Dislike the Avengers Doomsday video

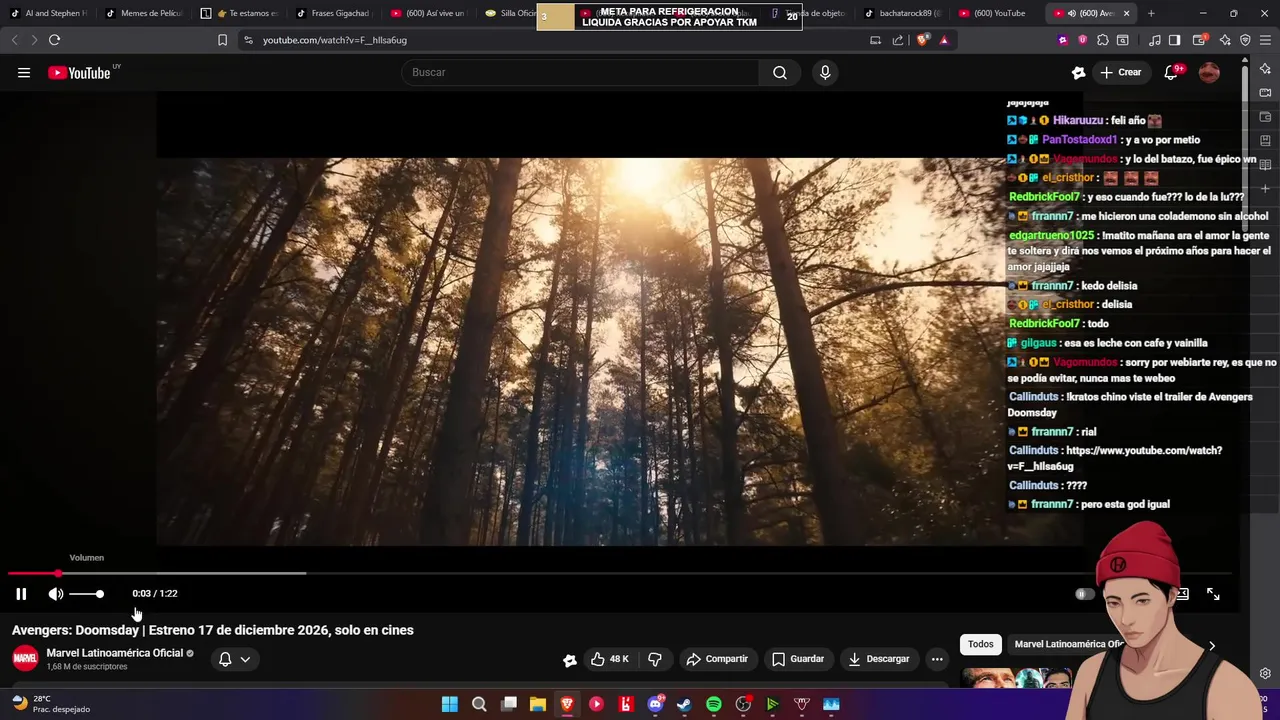[x=655, y=659]
